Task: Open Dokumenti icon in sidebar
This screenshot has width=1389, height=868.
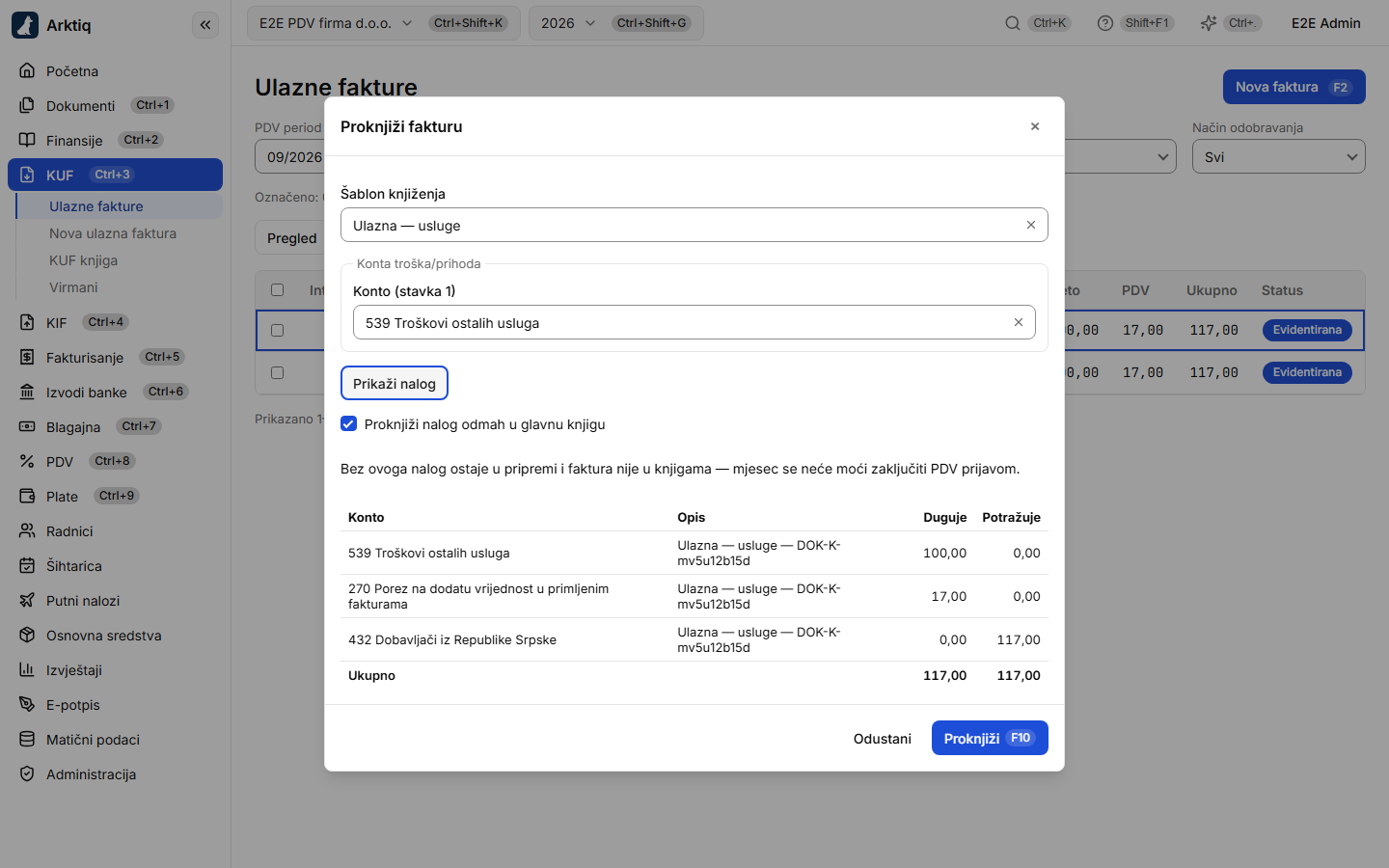Action: [27, 105]
